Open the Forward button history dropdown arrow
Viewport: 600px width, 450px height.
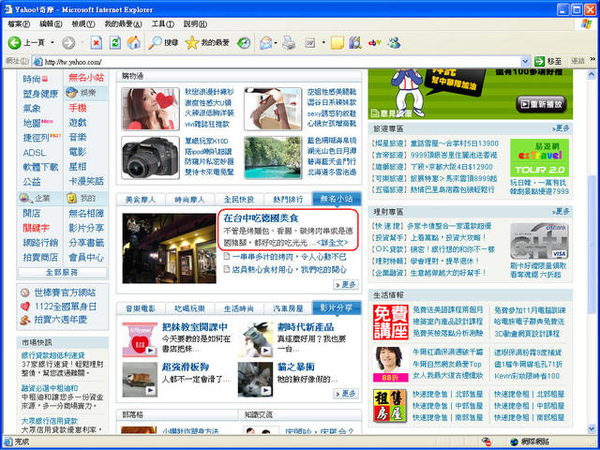click(82, 42)
